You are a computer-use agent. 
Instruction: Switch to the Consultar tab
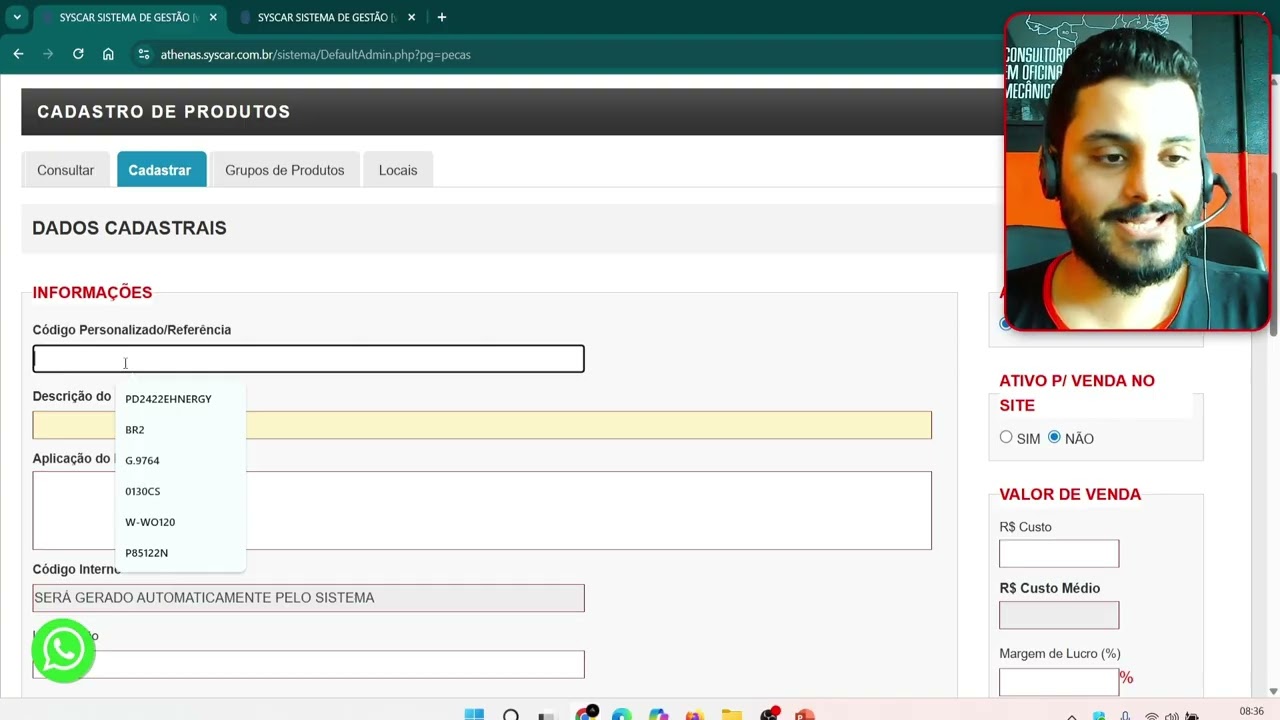[x=65, y=170]
